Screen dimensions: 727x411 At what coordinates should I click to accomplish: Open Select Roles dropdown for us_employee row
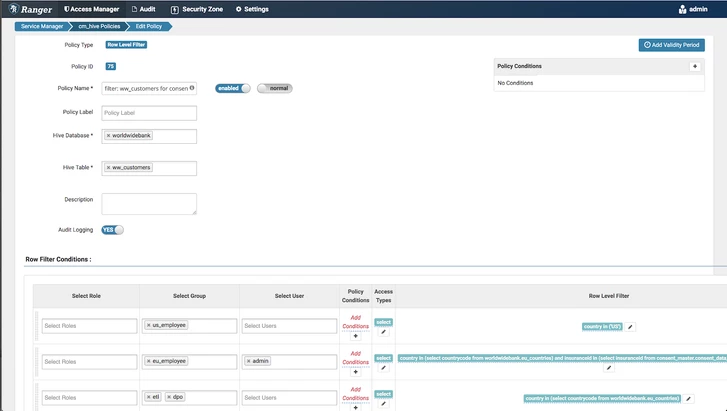coord(89,326)
